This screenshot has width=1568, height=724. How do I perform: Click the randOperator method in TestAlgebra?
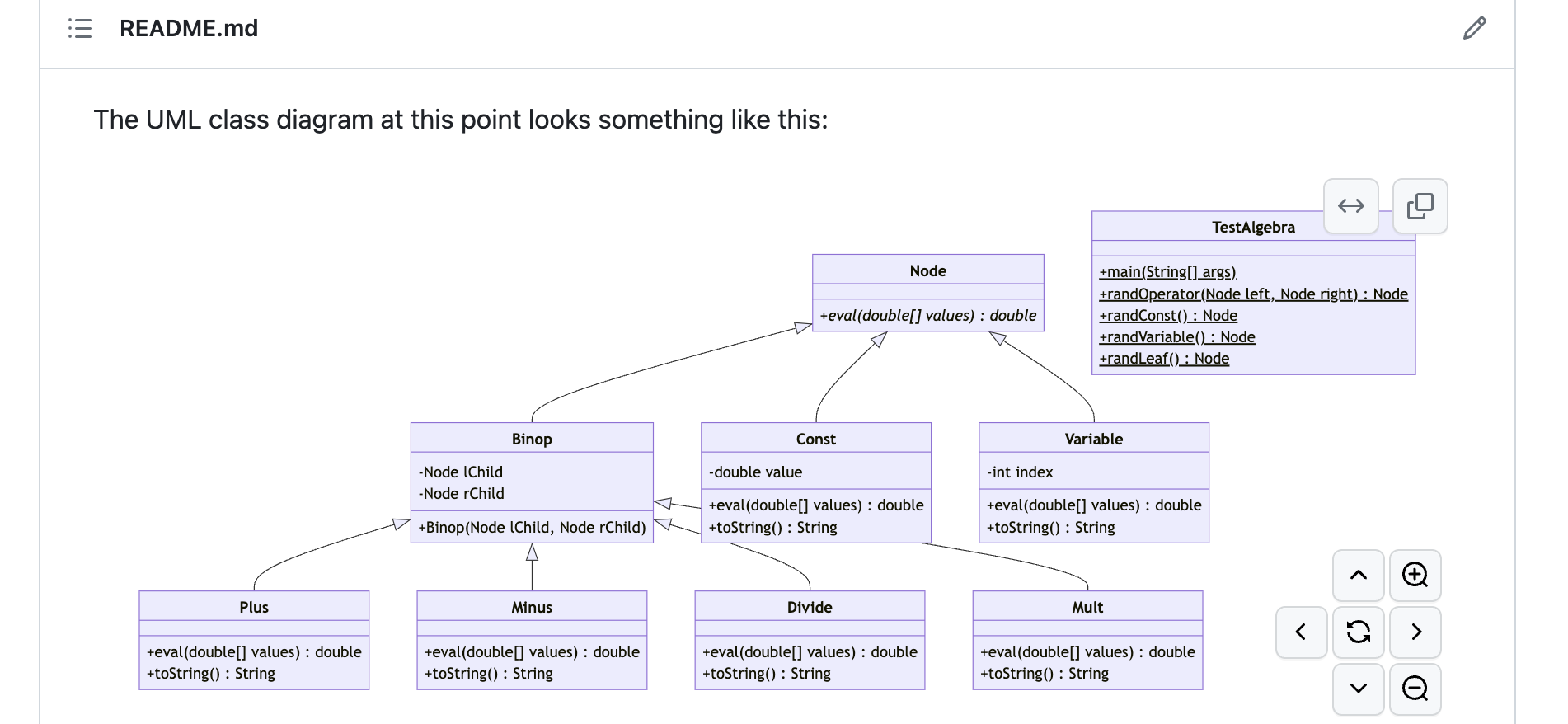[1254, 294]
